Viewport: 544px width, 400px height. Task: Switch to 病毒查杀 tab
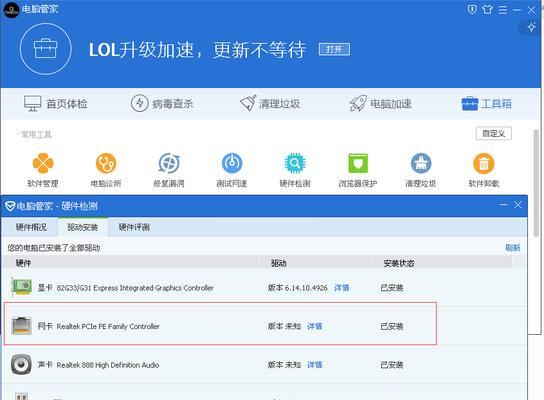[162, 103]
